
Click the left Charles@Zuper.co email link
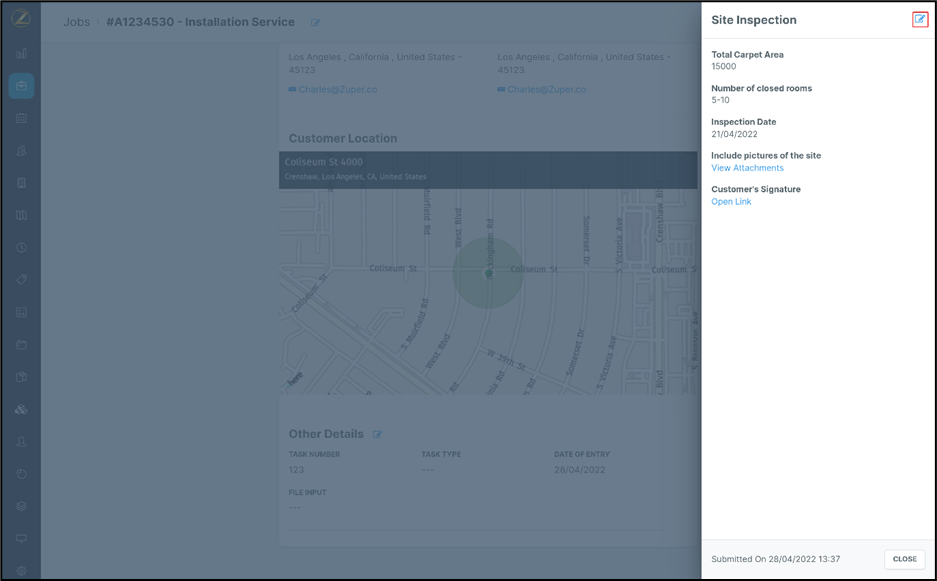point(337,90)
